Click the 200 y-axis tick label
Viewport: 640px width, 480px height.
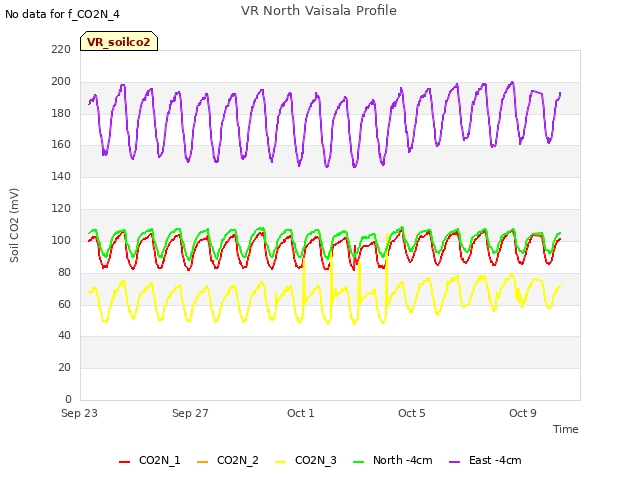coord(61,81)
